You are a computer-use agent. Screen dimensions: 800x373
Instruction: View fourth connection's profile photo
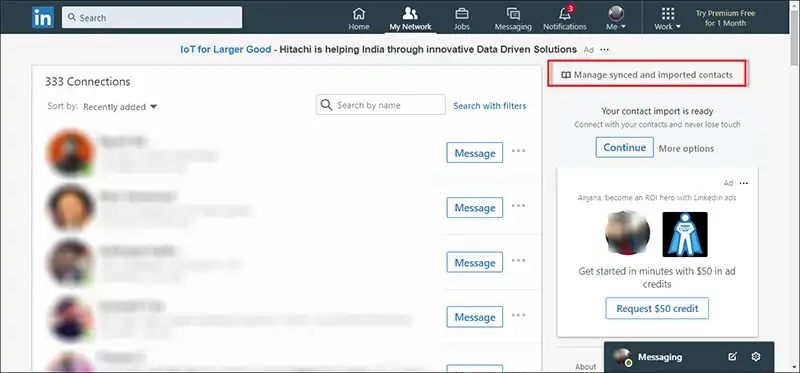(70, 317)
